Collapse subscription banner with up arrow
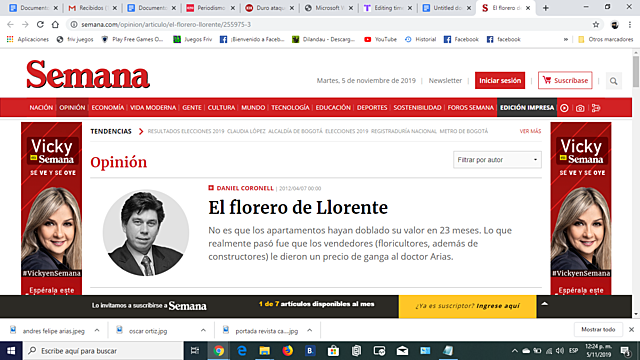This screenshot has width=640, height=360. [x=544, y=304]
